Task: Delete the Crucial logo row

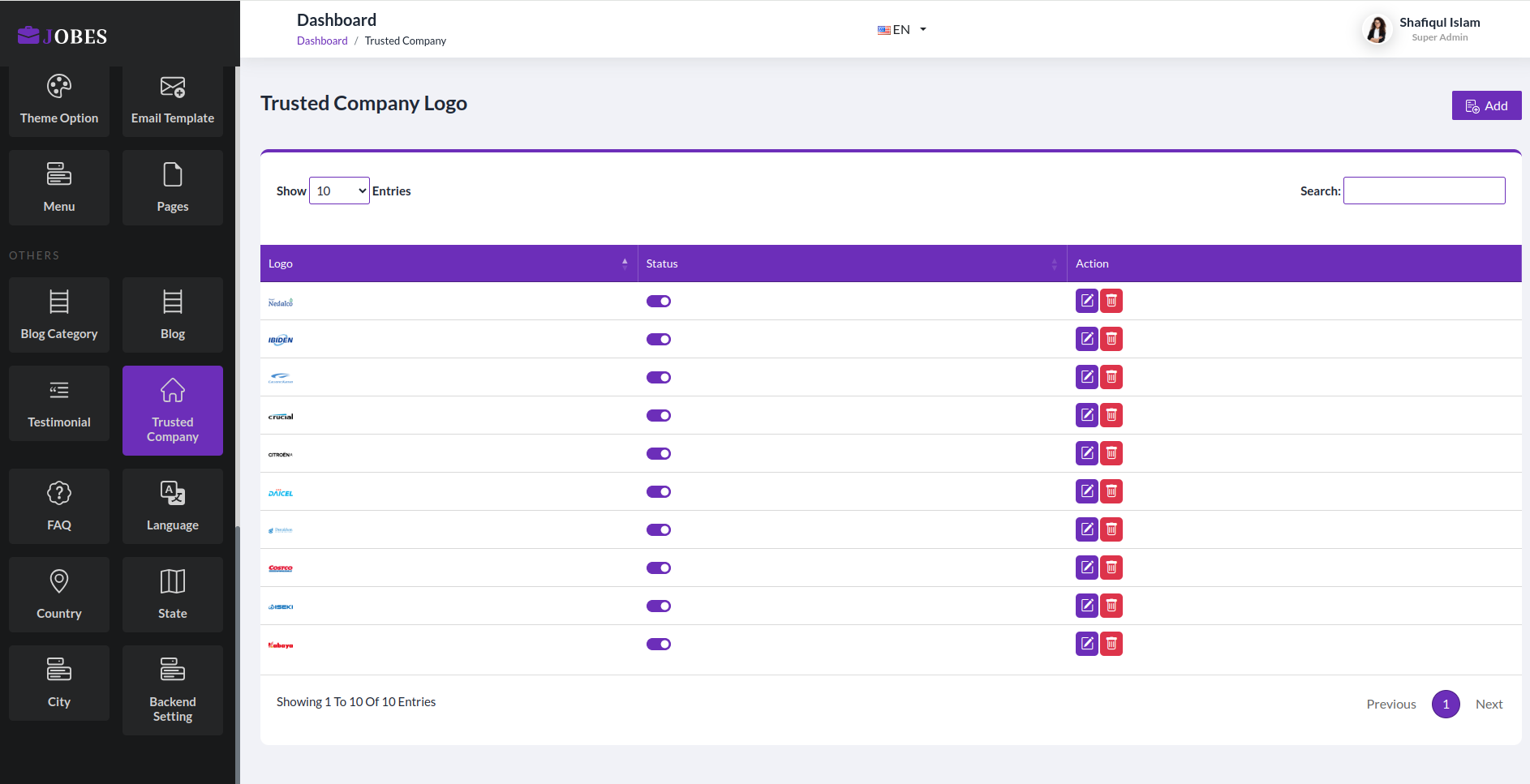Action: pyautogui.click(x=1111, y=415)
